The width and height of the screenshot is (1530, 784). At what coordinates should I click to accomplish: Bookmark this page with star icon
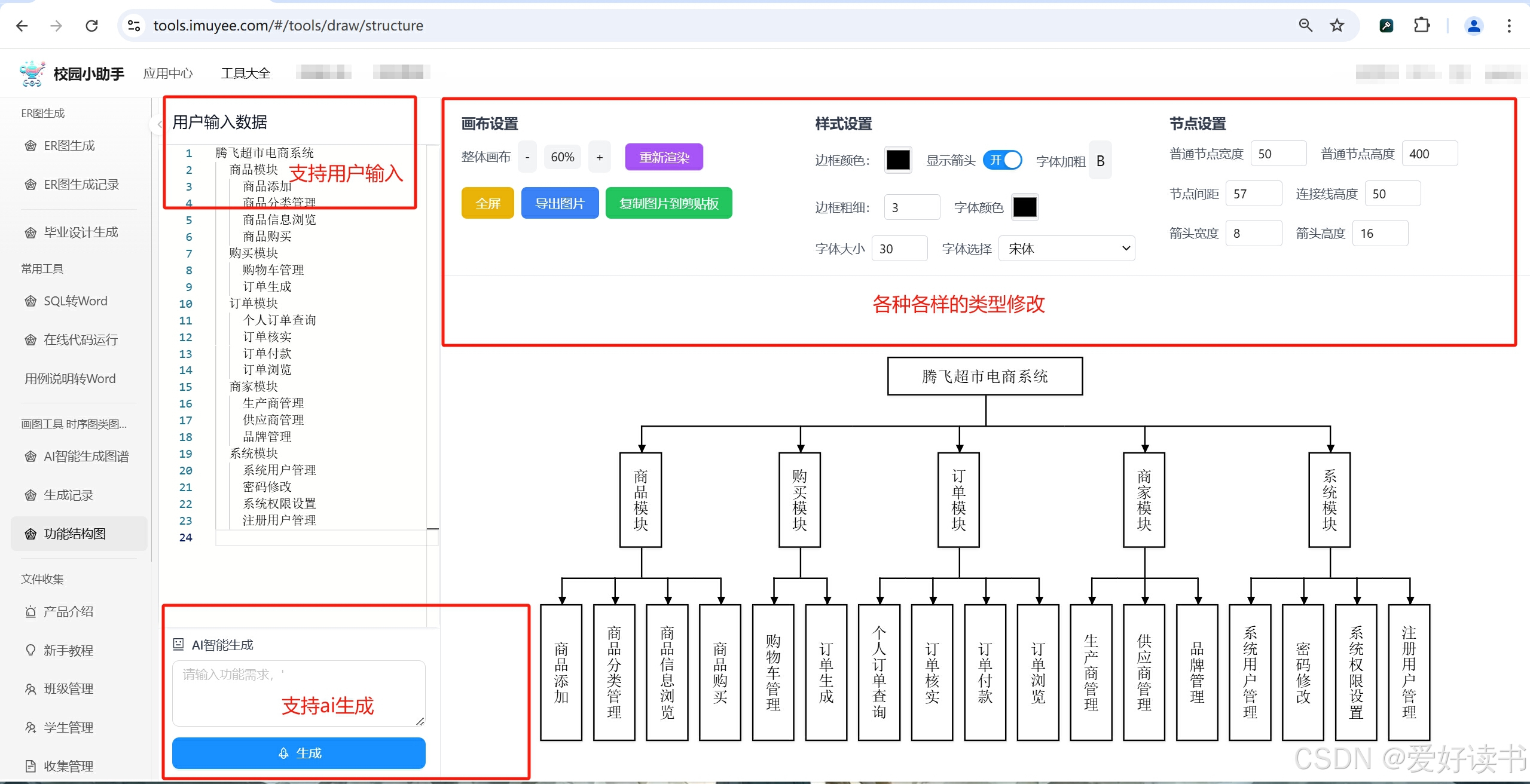(1337, 26)
